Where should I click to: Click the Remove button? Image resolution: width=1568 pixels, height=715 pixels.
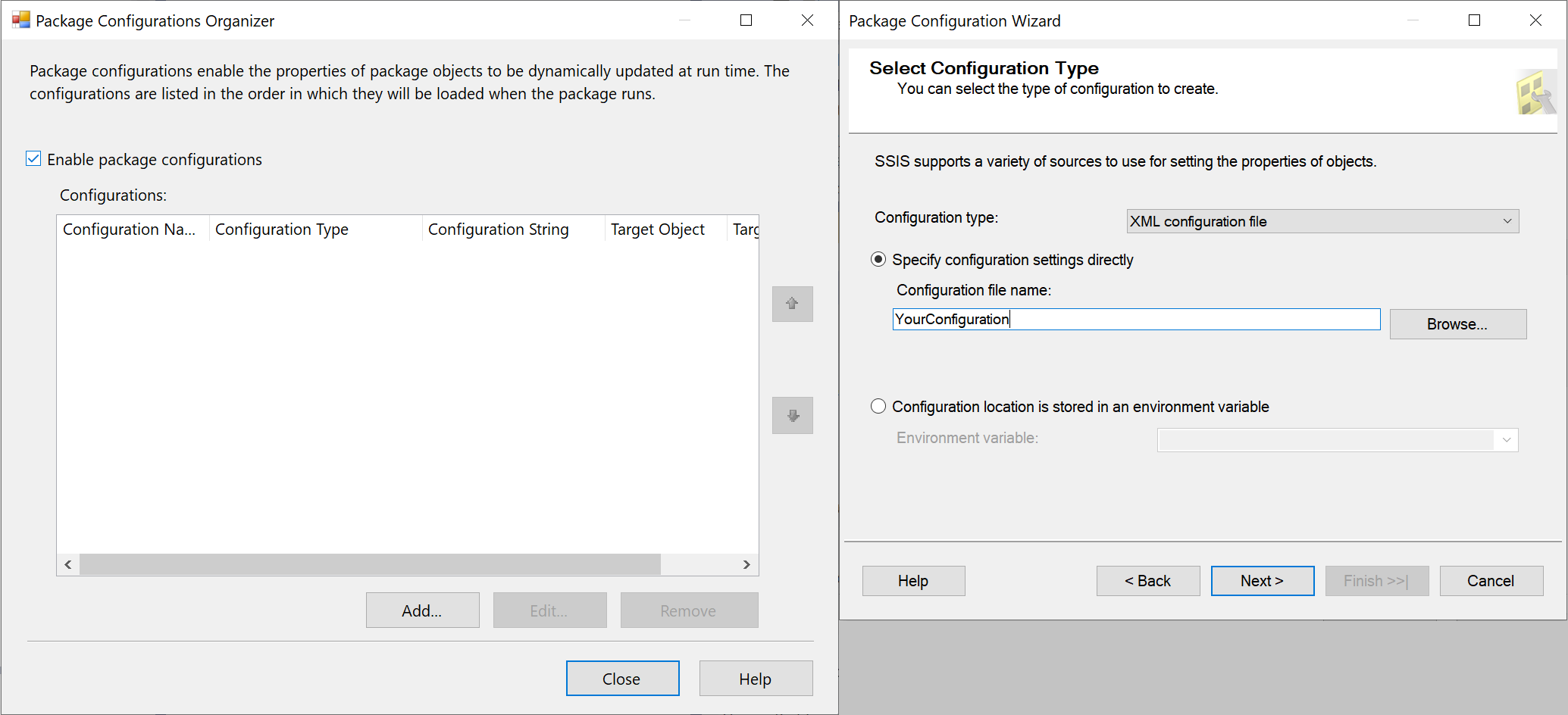coord(689,610)
